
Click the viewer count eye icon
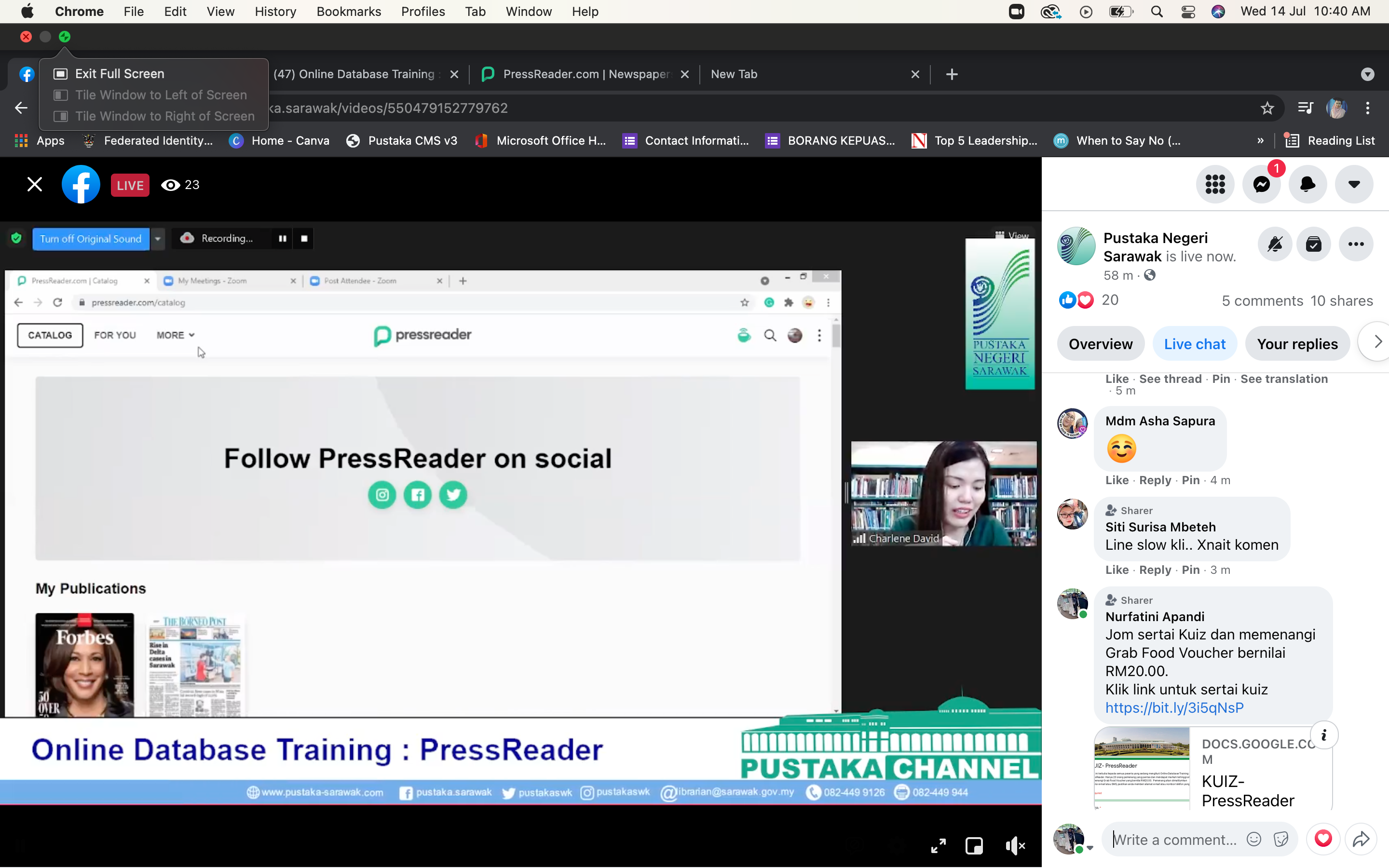[170, 185]
